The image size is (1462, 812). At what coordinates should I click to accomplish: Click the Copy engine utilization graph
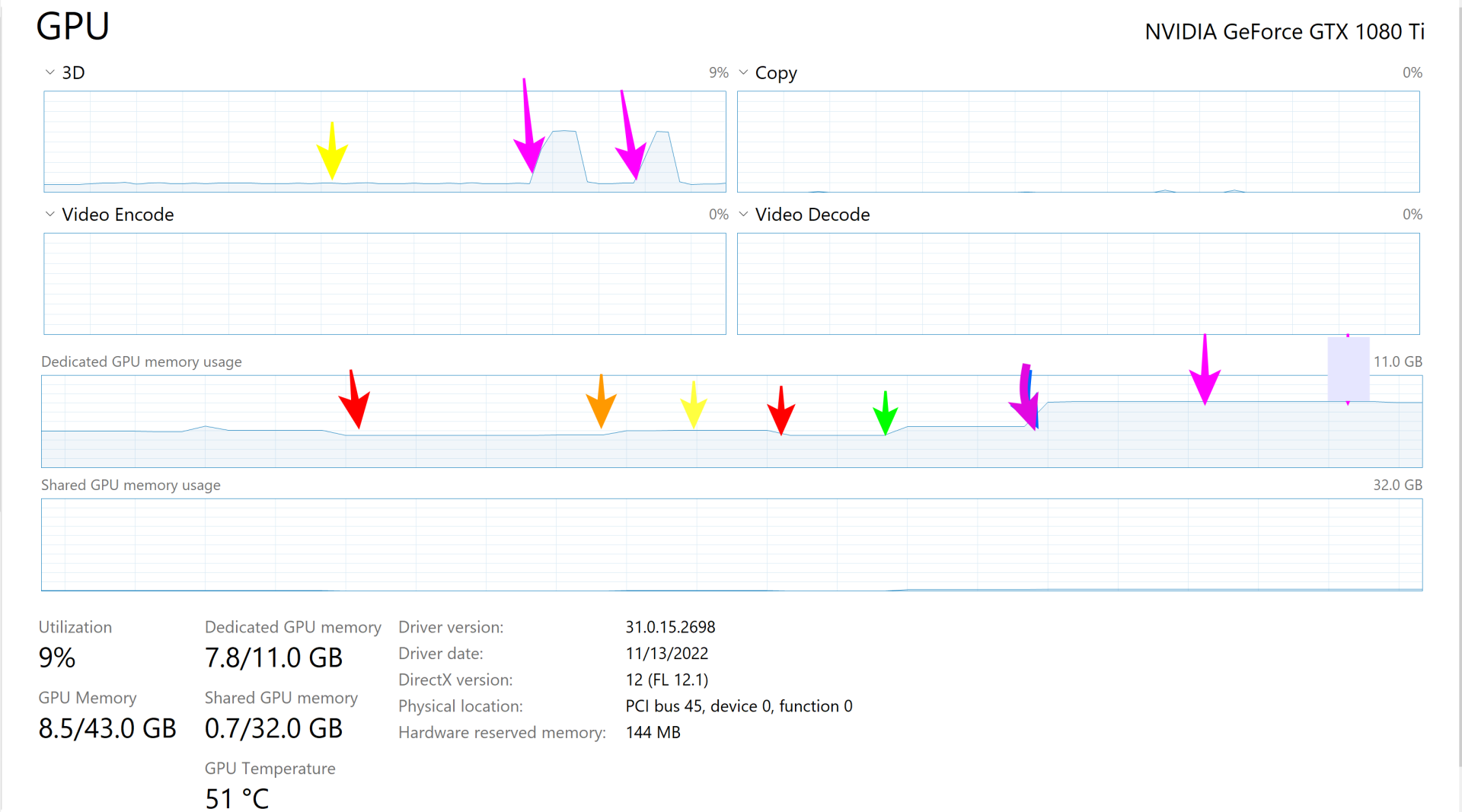point(1078,142)
